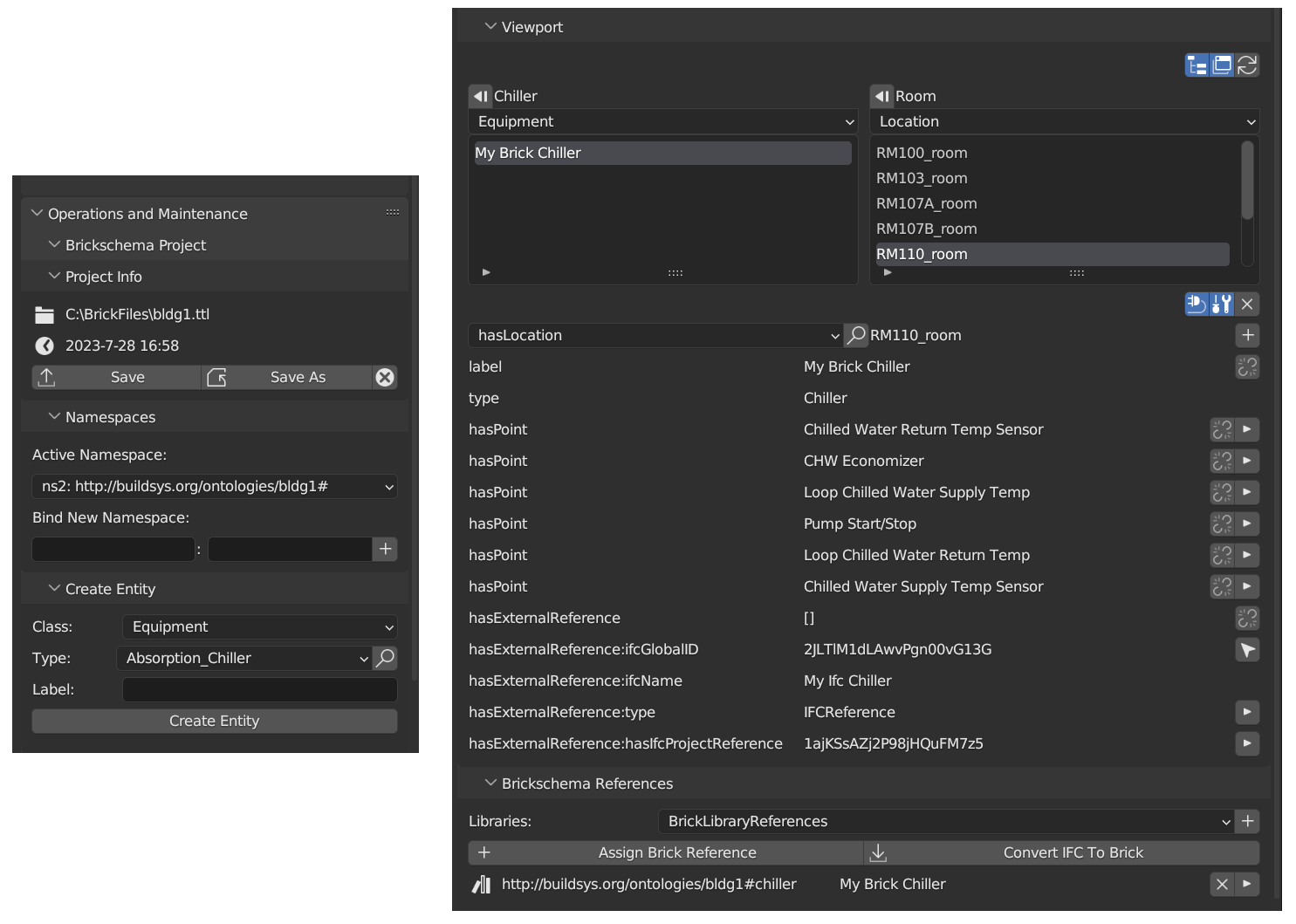Click the plus icon beside RM110_room relation field
Screen dimensions: 1296x924
tap(1247, 335)
